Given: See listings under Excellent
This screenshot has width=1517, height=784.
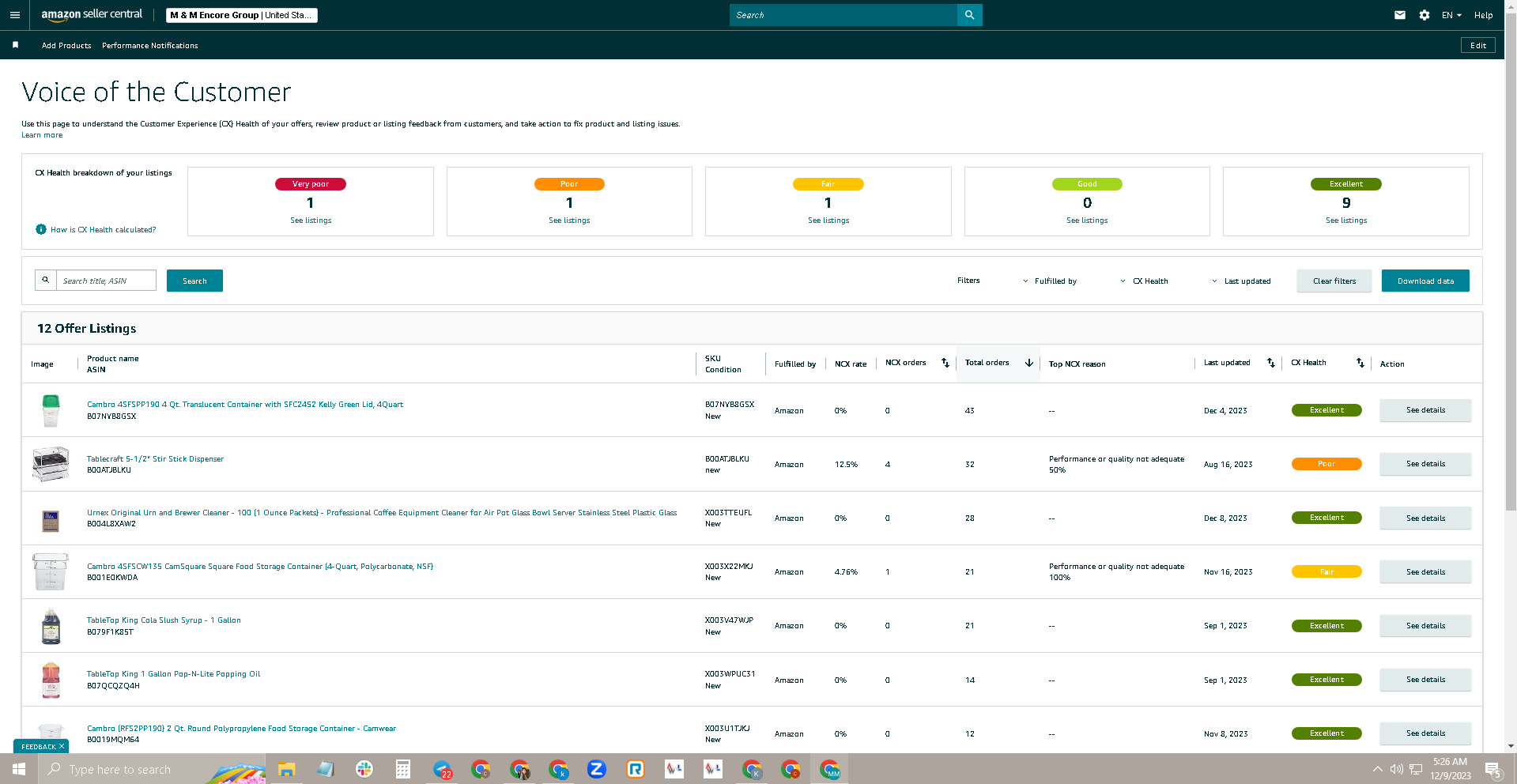Looking at the screenshot, I should [1346, 220].
